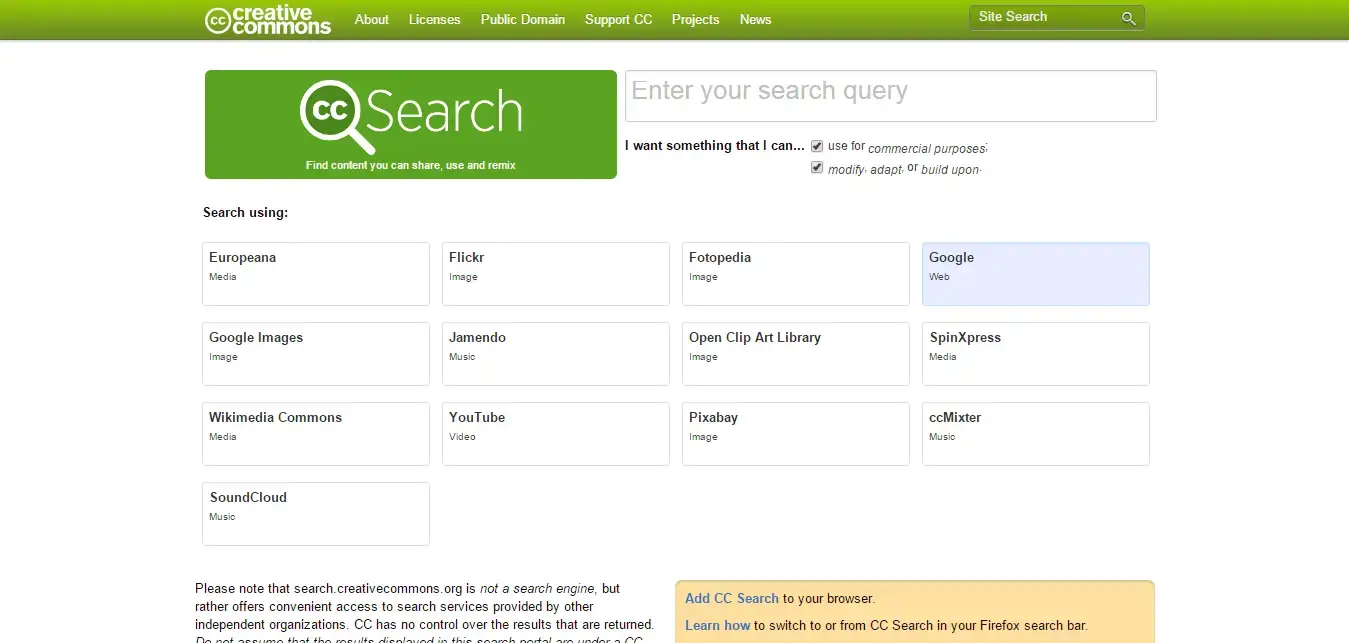Click the tagline Find content you can share
This screenshot has height=643, width=1349.
point(411,165)
